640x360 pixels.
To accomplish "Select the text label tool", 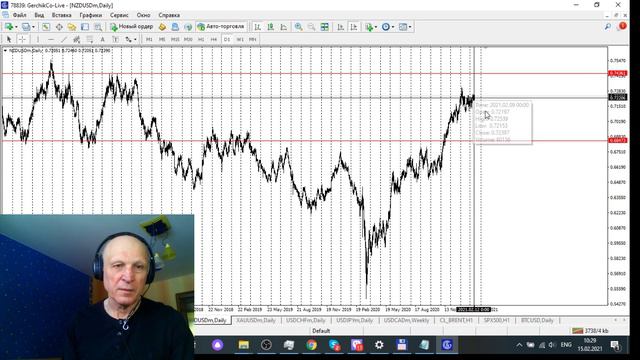I will [x=116, y=39].
